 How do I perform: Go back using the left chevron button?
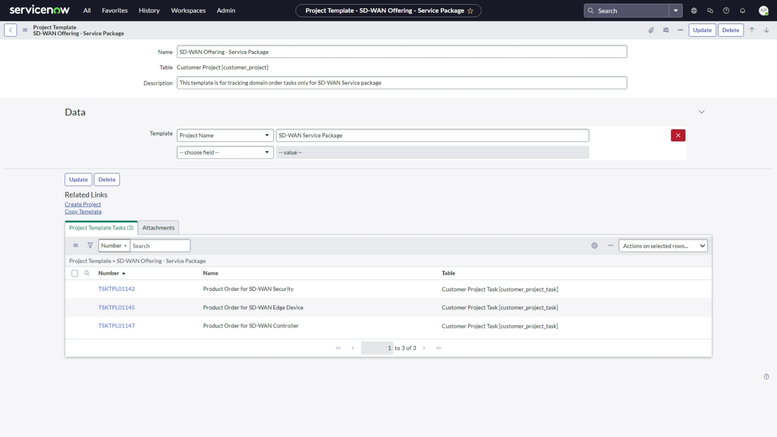pyautogui.click(x=10, y=30)
